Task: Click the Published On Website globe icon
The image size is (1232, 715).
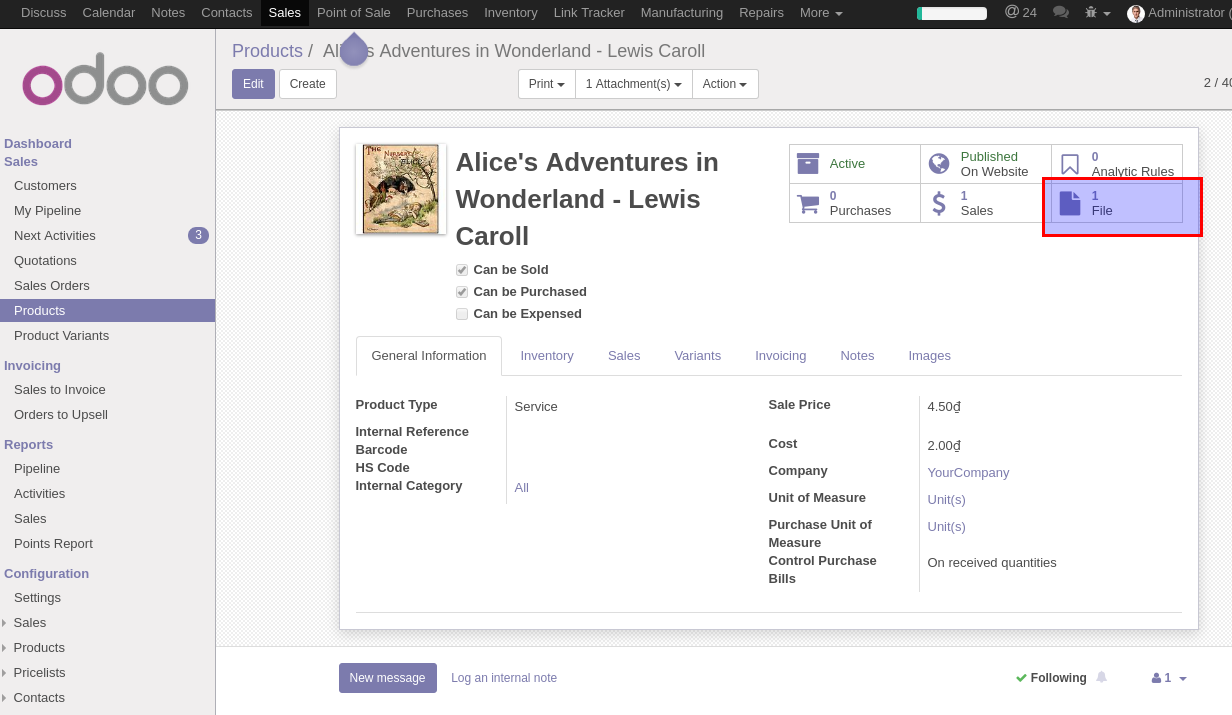Action: tap(939, 164)
